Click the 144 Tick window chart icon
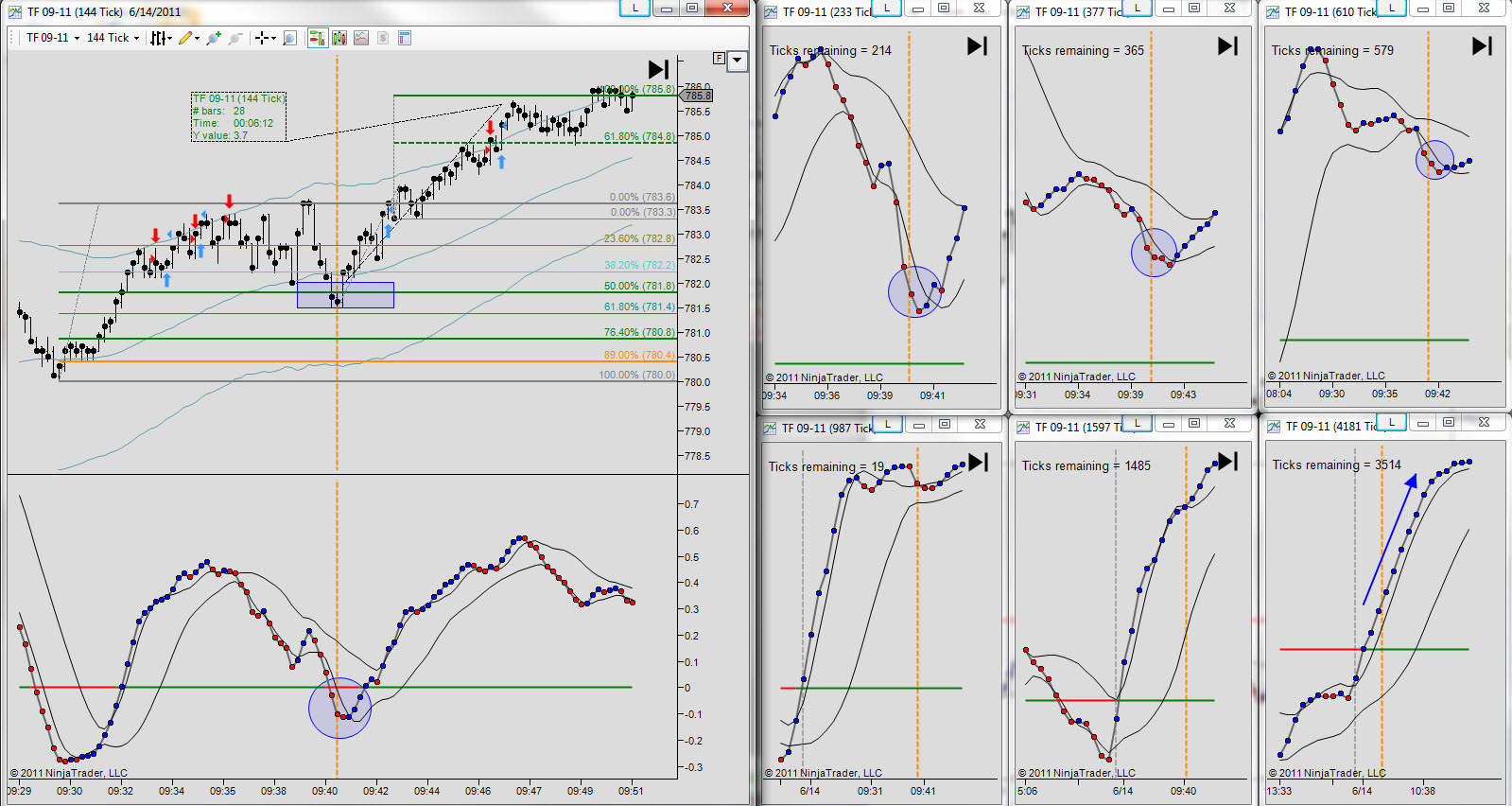The image size is (1512, 806). pyautogui.click(x=15, y=12)
